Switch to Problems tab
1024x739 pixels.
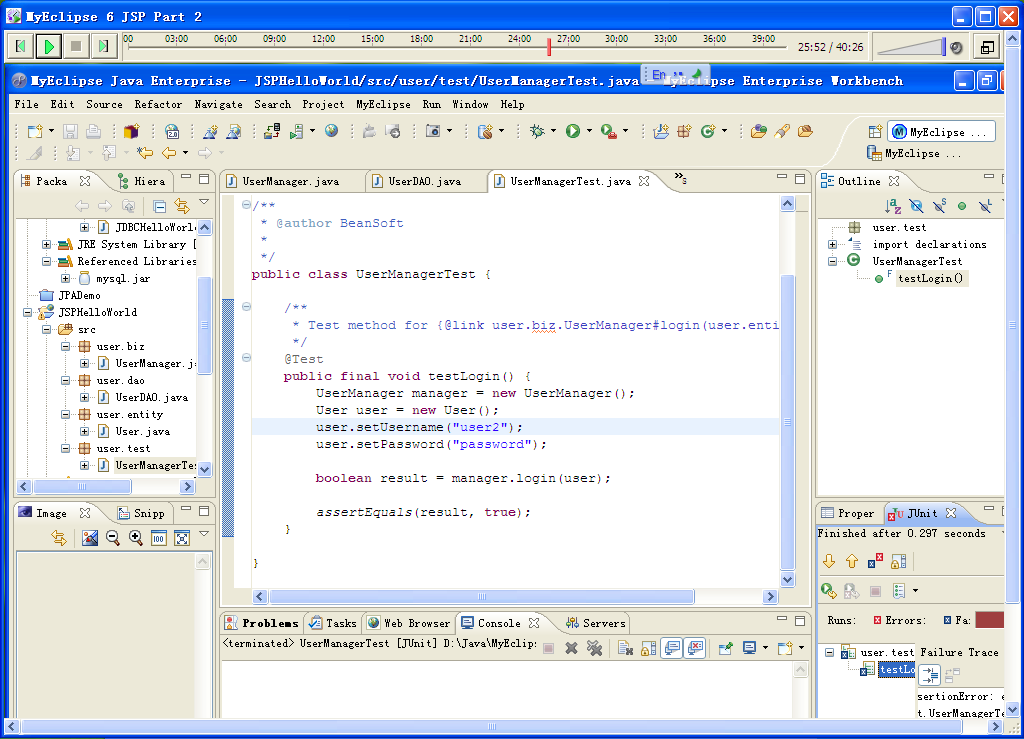pos(261,623)
